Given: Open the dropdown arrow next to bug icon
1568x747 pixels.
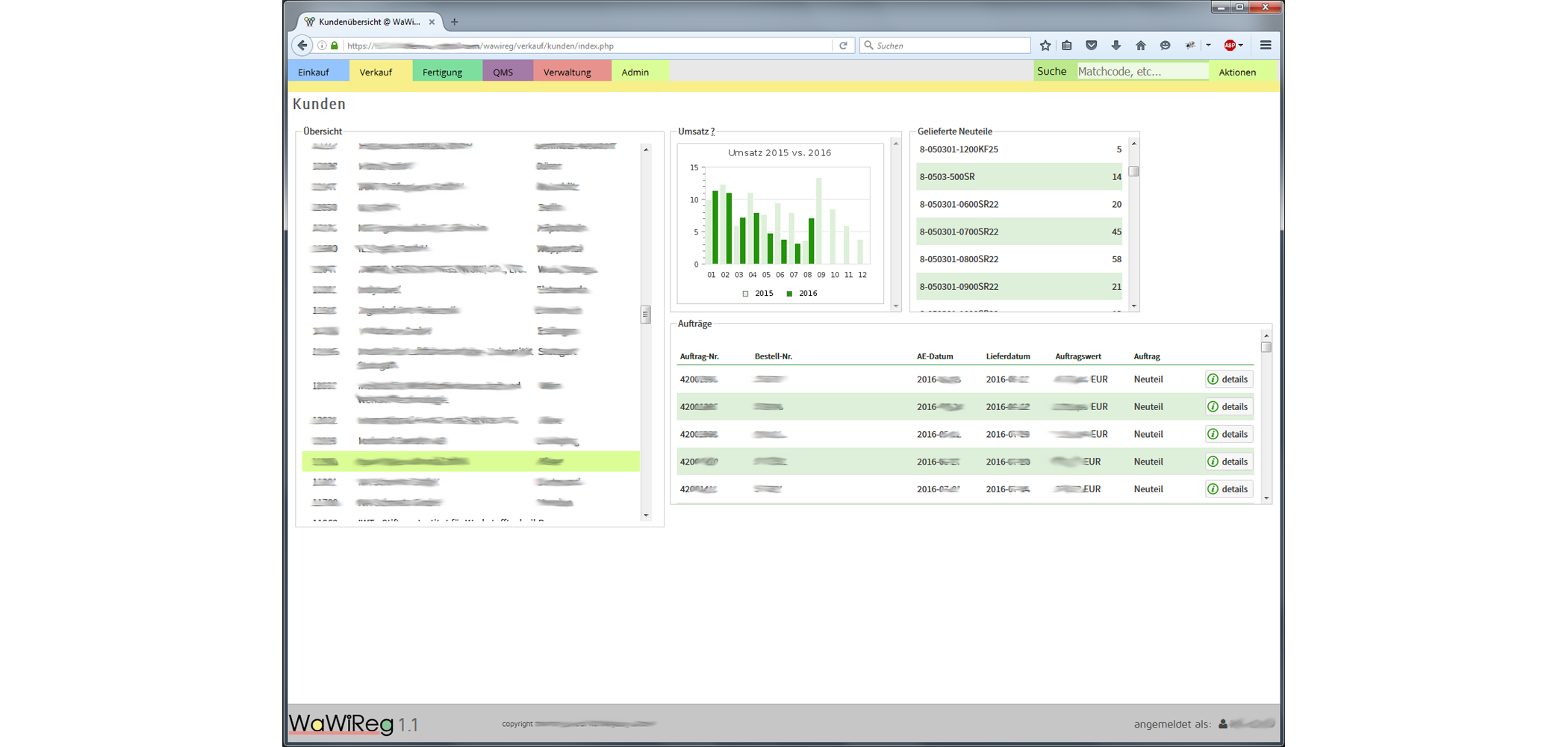Looking at the screenshot, I should click(x=1208, y=46).
